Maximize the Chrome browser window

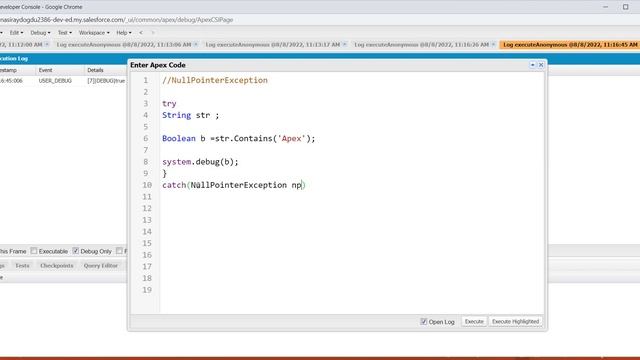(x=625, y=7)
